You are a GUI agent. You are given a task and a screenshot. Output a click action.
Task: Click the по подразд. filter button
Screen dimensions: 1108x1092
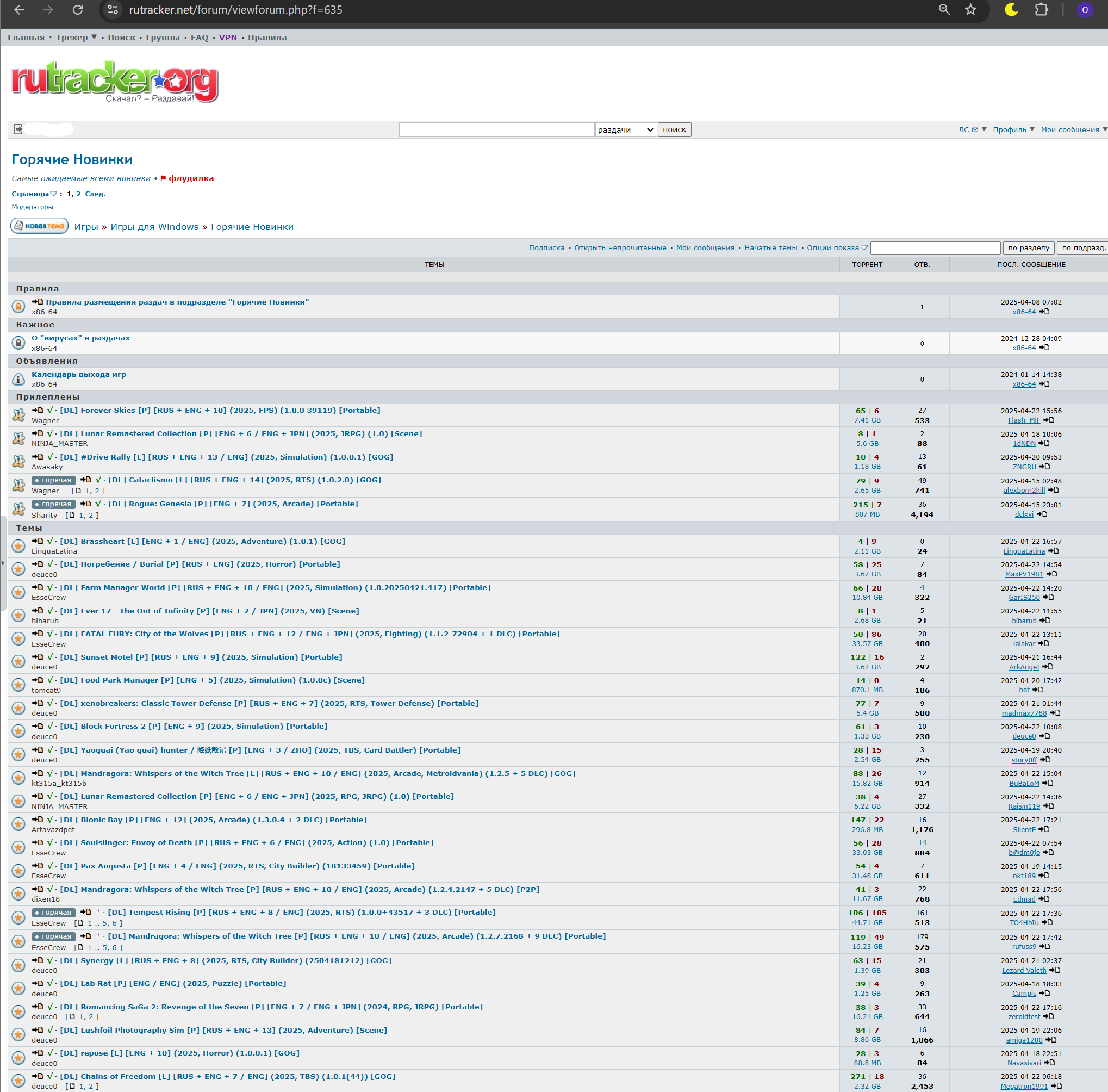pyautogui.click(x=1083, y=248)
